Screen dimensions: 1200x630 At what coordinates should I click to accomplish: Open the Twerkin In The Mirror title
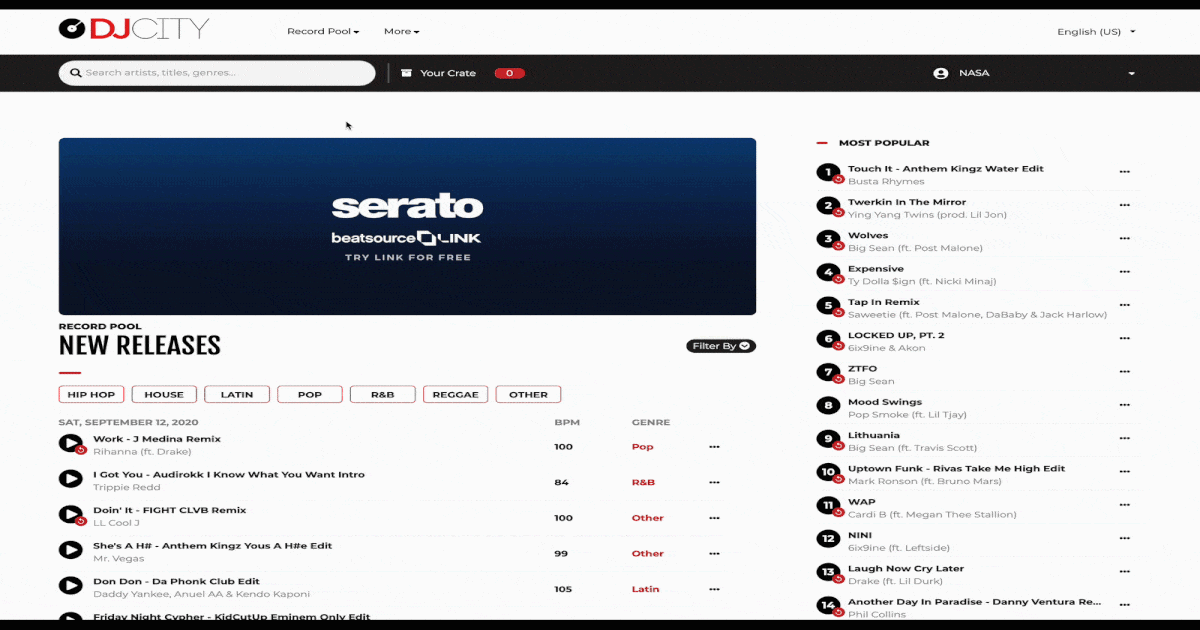(x=907, y=202)
